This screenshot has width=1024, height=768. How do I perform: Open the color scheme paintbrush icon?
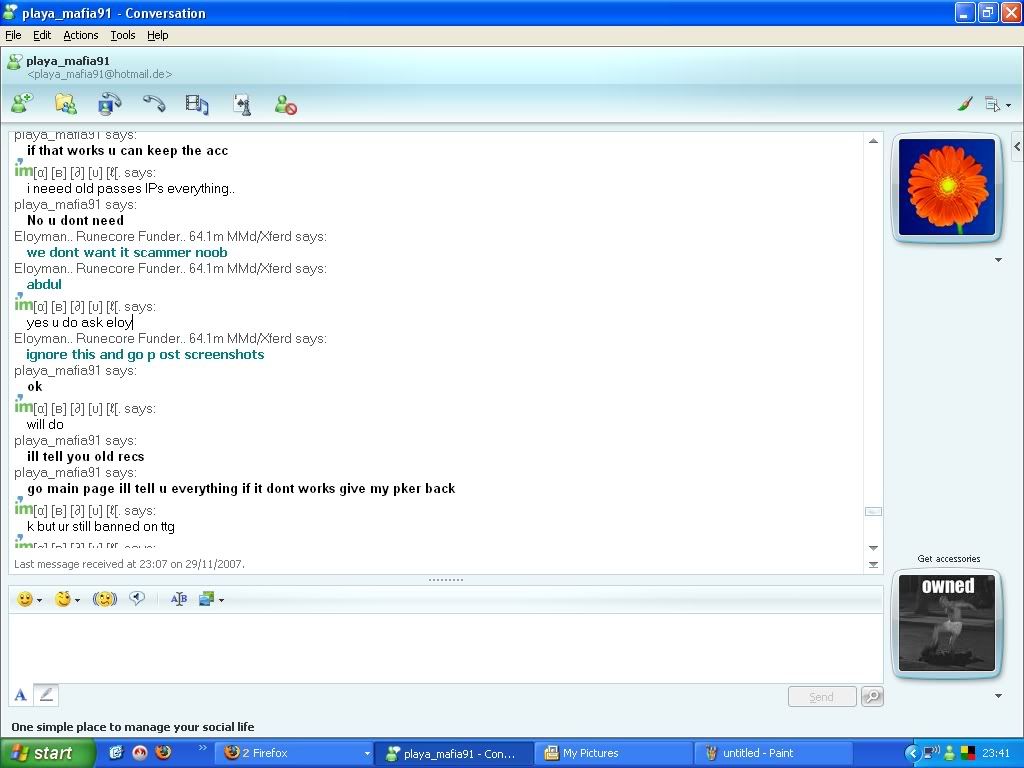tap(965, 104)
